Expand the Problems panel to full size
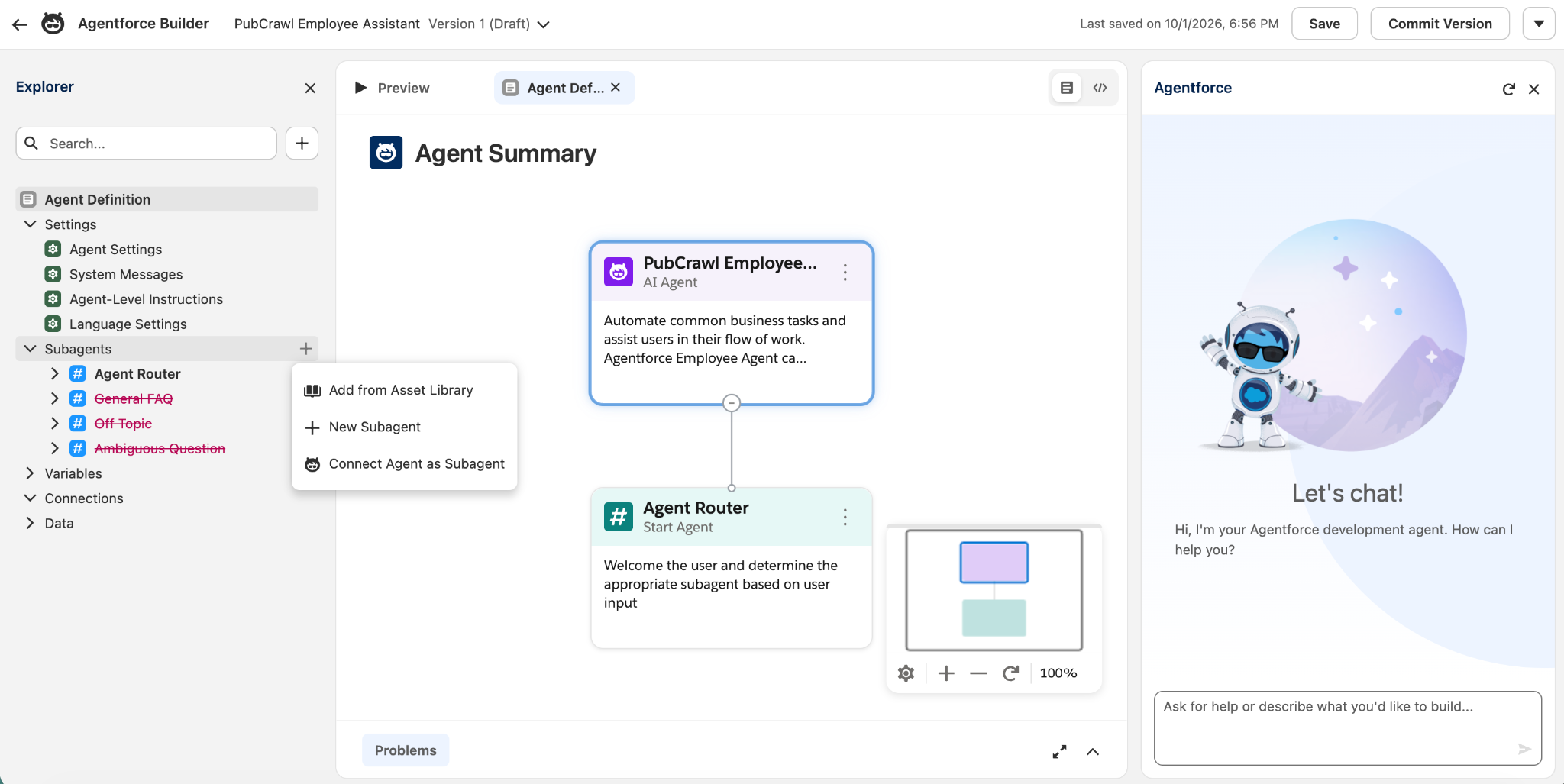This screenshot has height=784, width=1564. click(1059, 752)
